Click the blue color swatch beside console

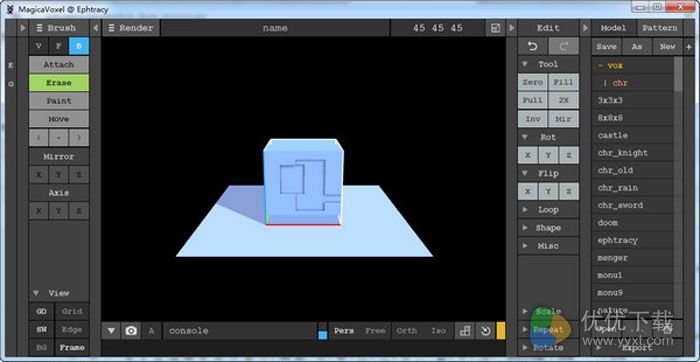pyautogui.click(x=323, y=335)
